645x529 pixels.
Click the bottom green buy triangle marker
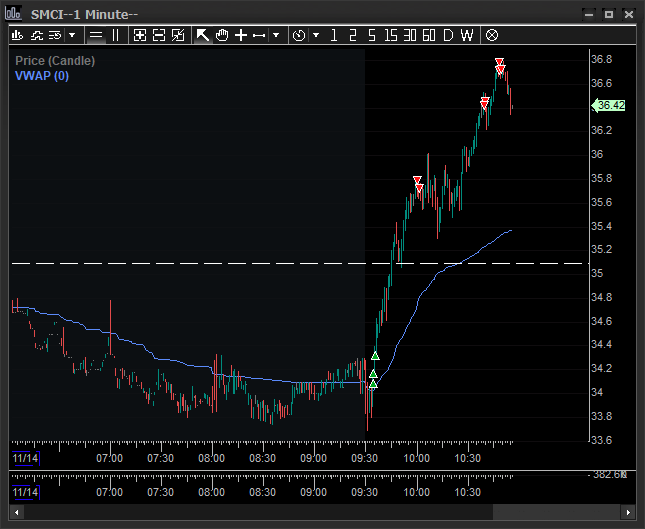[x=373, y=384]
